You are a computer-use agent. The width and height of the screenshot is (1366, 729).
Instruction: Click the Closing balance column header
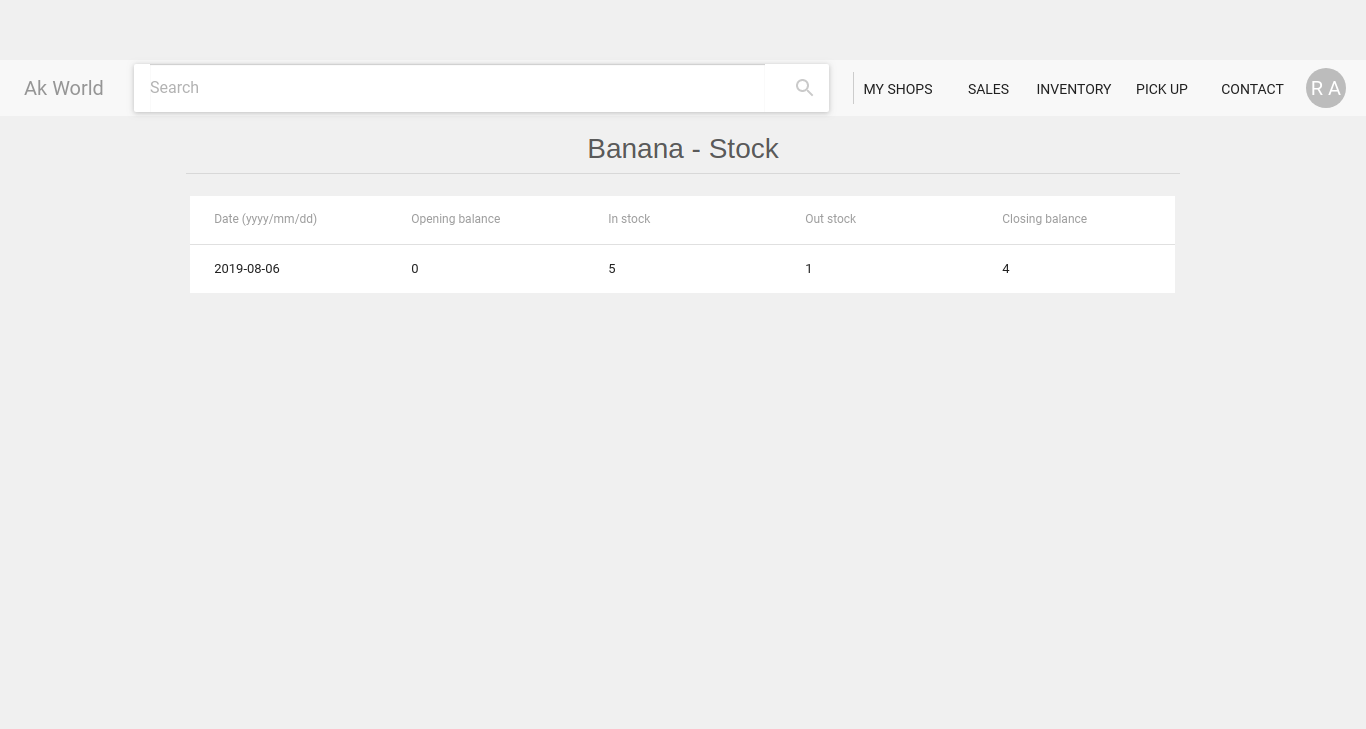(x=1044, y=219)
